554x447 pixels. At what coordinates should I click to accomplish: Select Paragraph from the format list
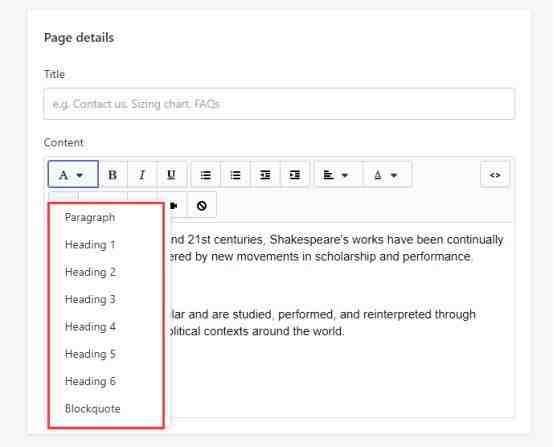click(90, 217)
